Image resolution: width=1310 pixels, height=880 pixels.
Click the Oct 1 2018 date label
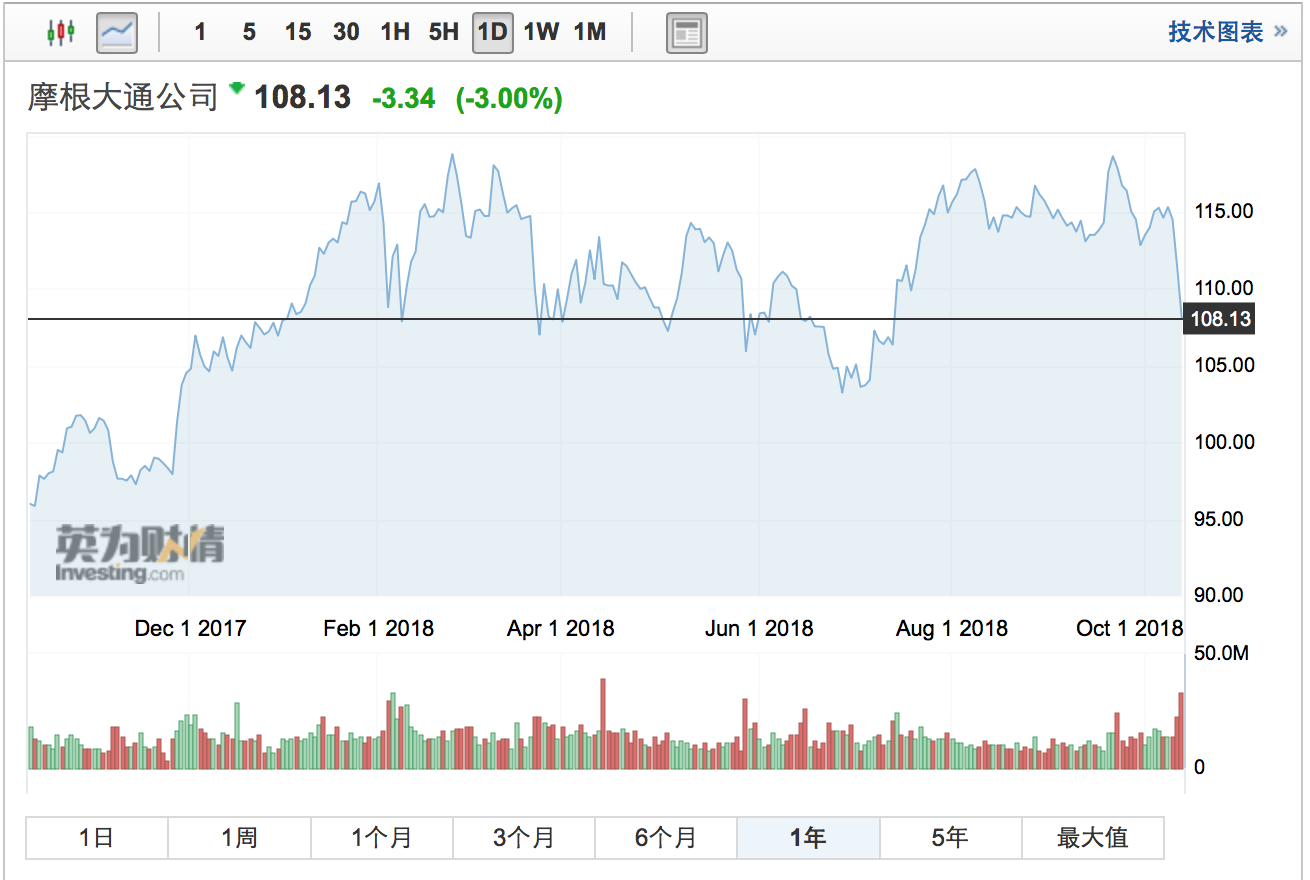[1130, 628]
